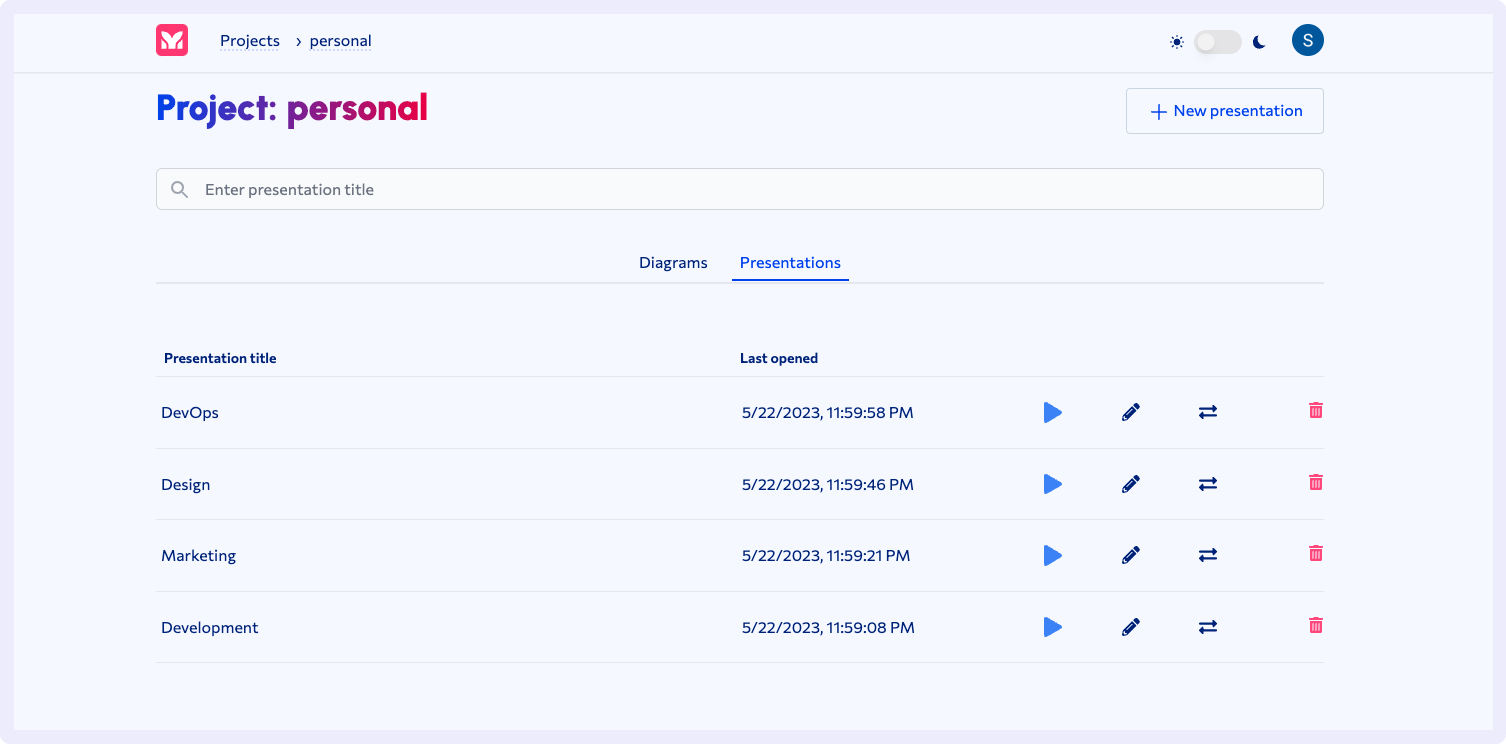Go to Projects breadcrumb link
The image size is (1506, 744).
250,41
